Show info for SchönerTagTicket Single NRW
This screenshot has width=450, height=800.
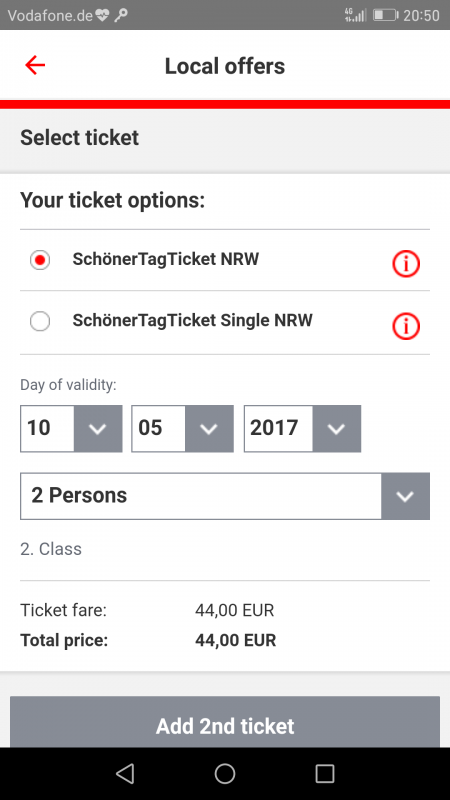406,326
